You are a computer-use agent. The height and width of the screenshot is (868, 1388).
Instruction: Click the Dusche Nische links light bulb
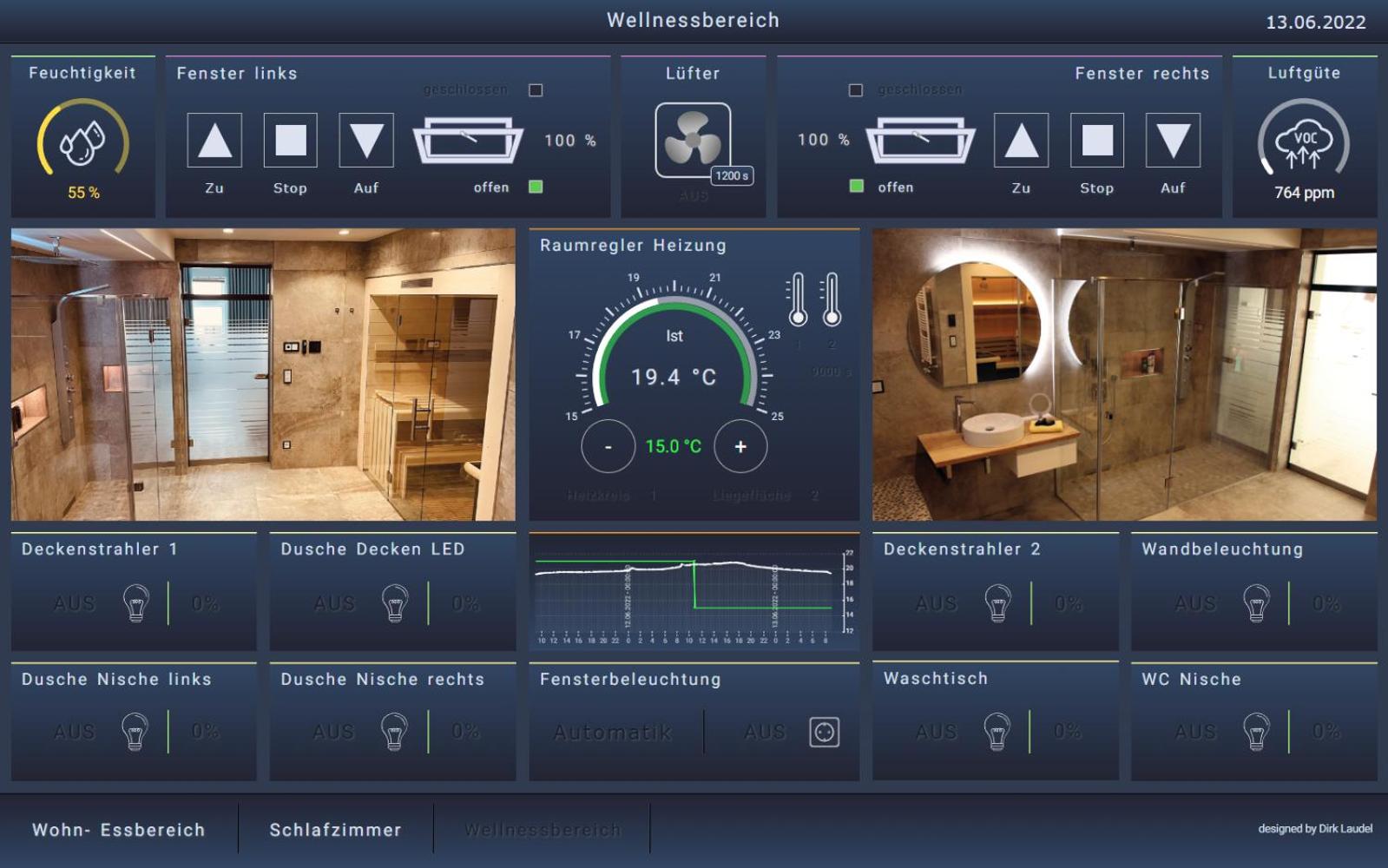point(135,731)
